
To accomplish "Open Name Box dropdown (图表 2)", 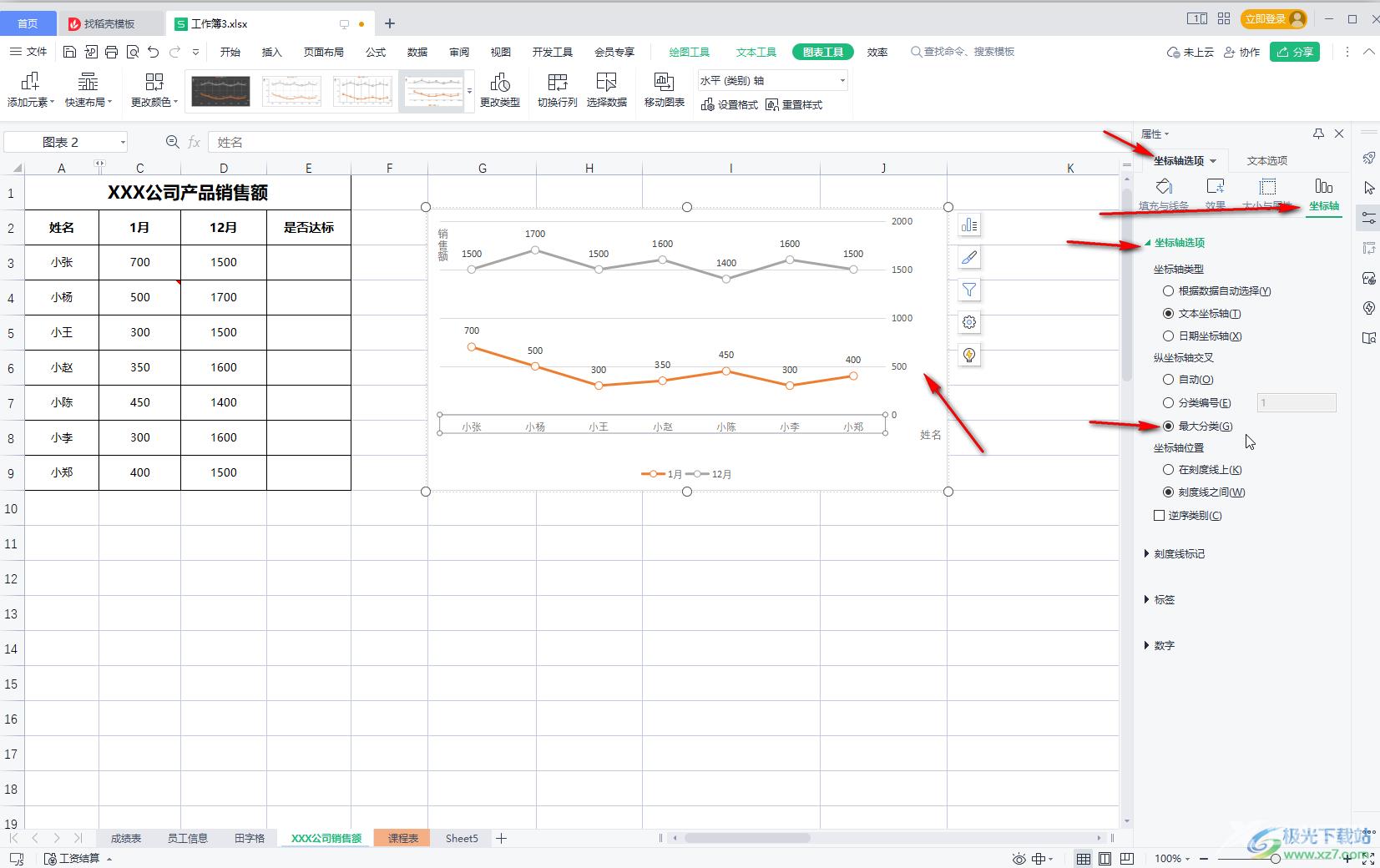I will (x=123, y=142).
